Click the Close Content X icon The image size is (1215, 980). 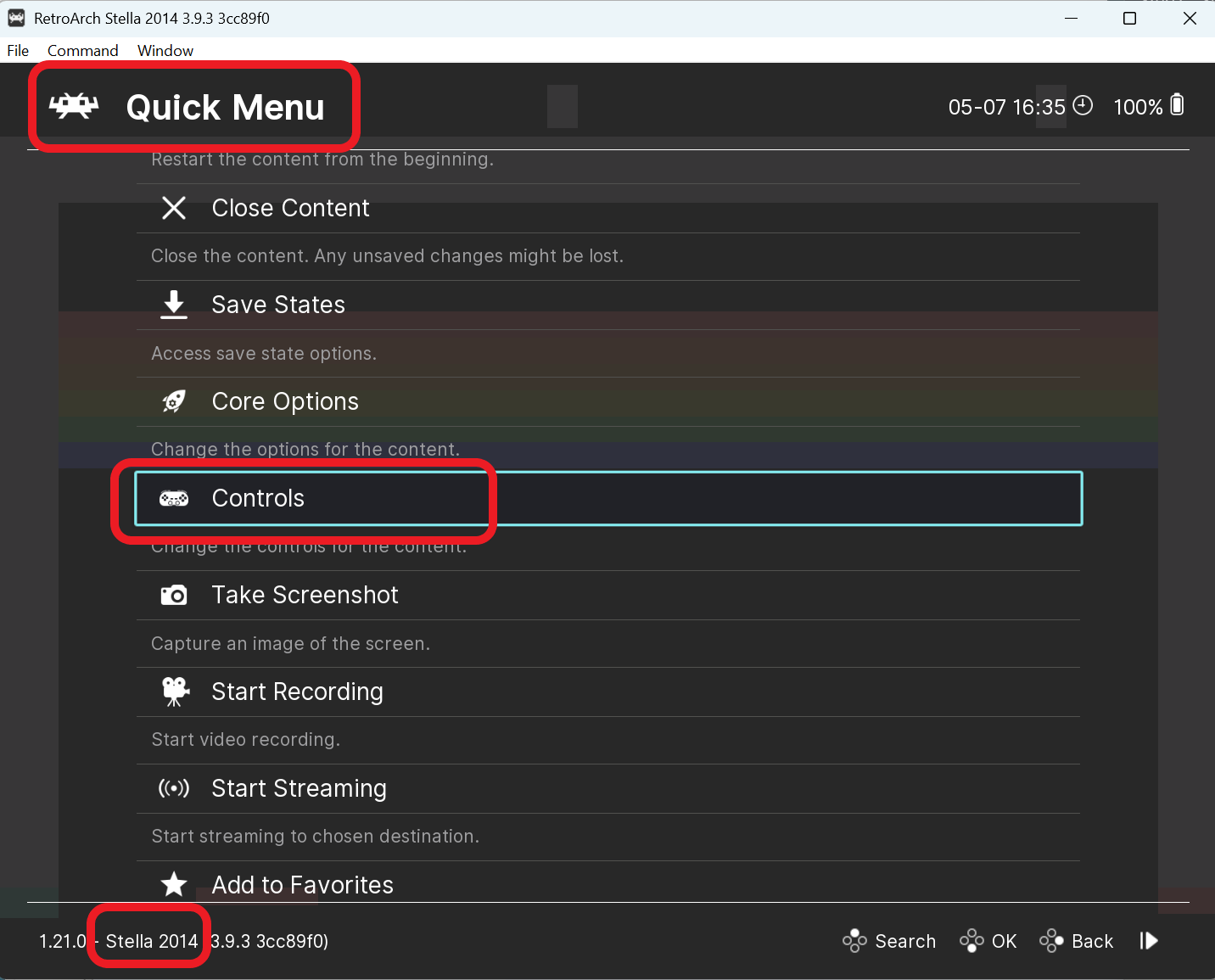click(x=174, y=208)
